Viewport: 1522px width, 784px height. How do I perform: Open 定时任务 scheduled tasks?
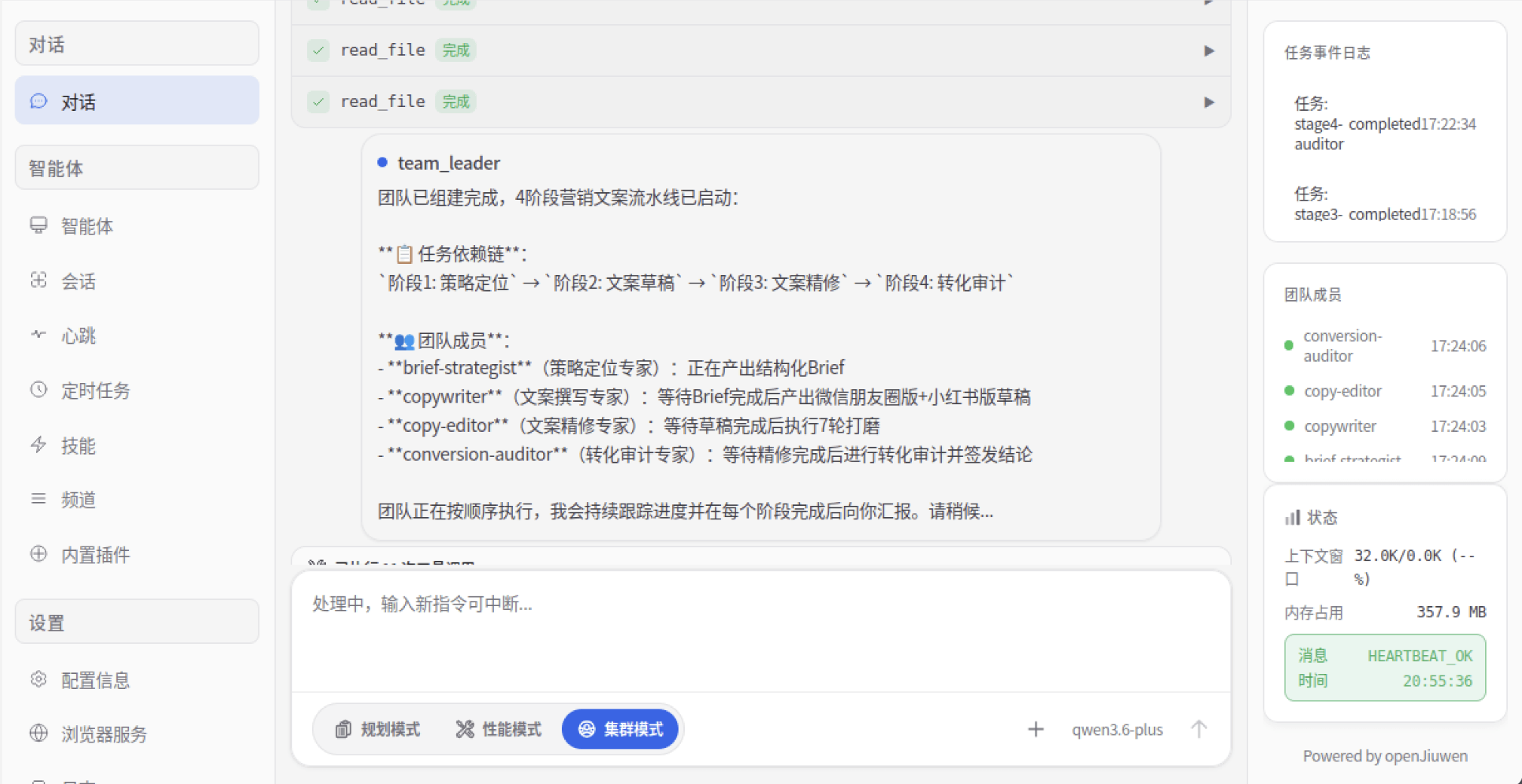137,390
